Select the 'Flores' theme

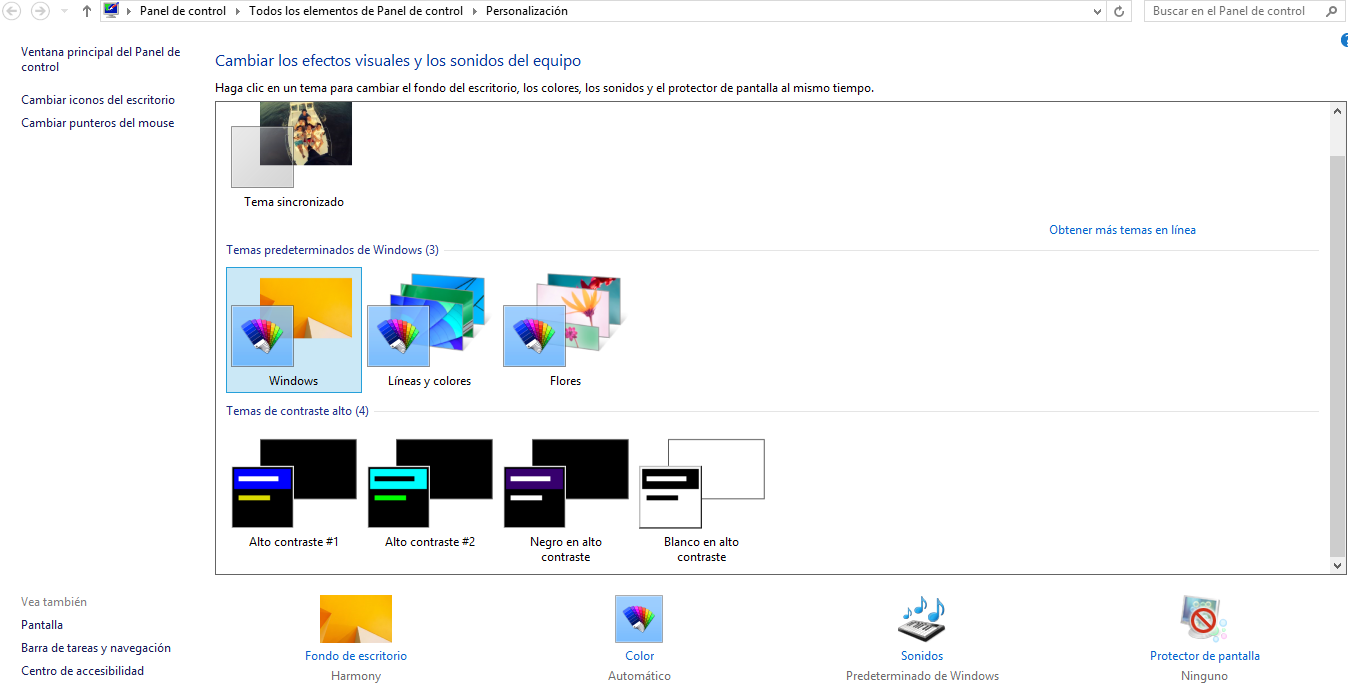(566, 330)
